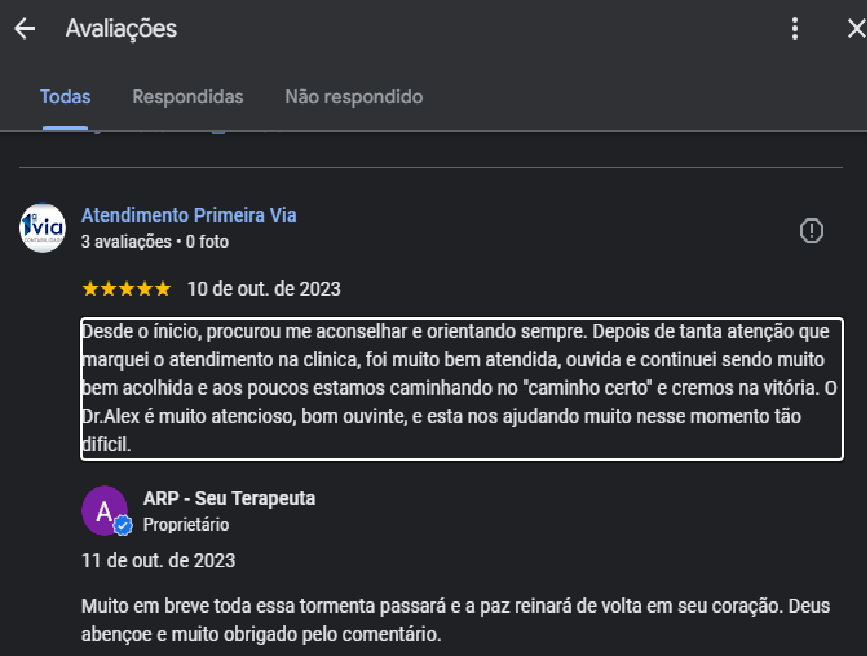Click the ARP - Seu Terapeuta owner name

click(229, 498)
